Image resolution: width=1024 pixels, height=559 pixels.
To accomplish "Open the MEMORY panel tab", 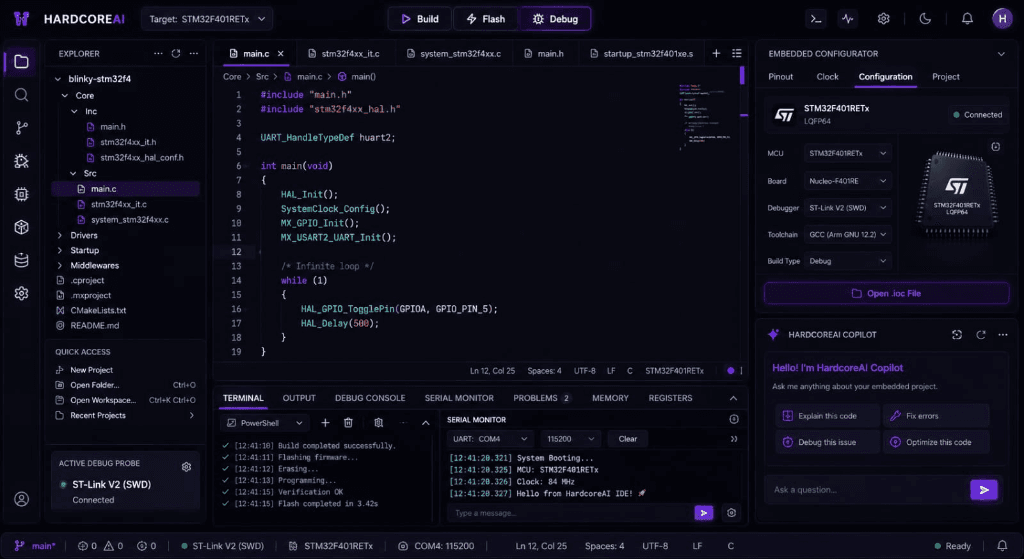I will coord(610,398).
